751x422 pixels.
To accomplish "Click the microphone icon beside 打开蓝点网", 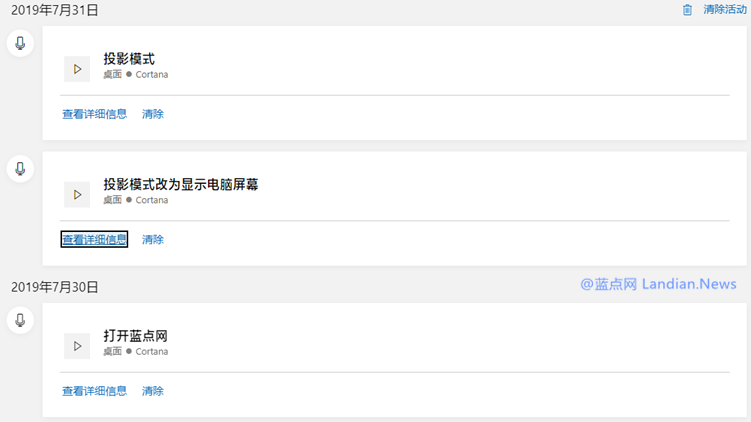I will pyautogui.click(x=20, y=320).
